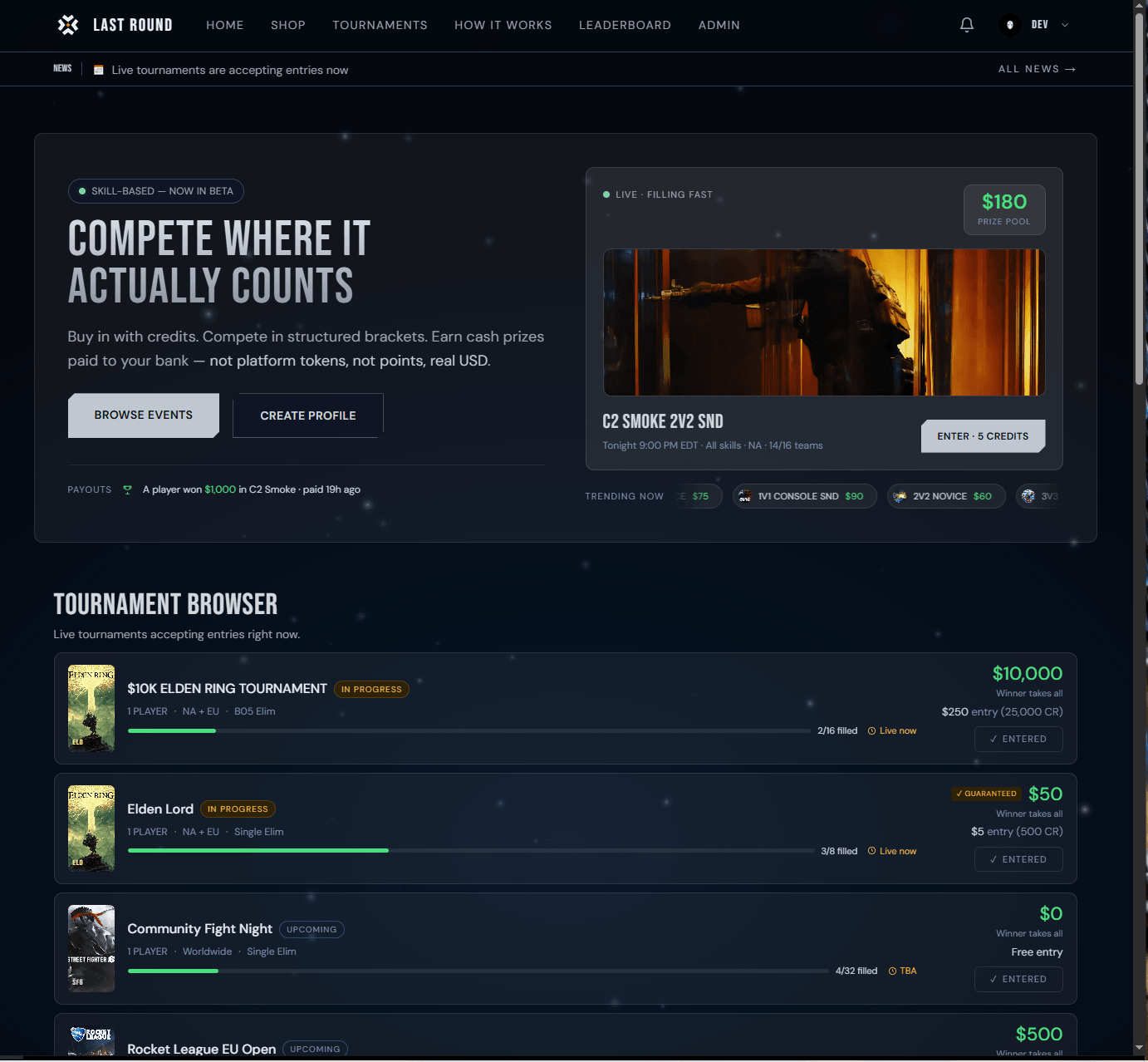1148x1062 pixels.
Task: Click the $10K Elden Ring Tournament thumbnail
Action: (91, 708)
